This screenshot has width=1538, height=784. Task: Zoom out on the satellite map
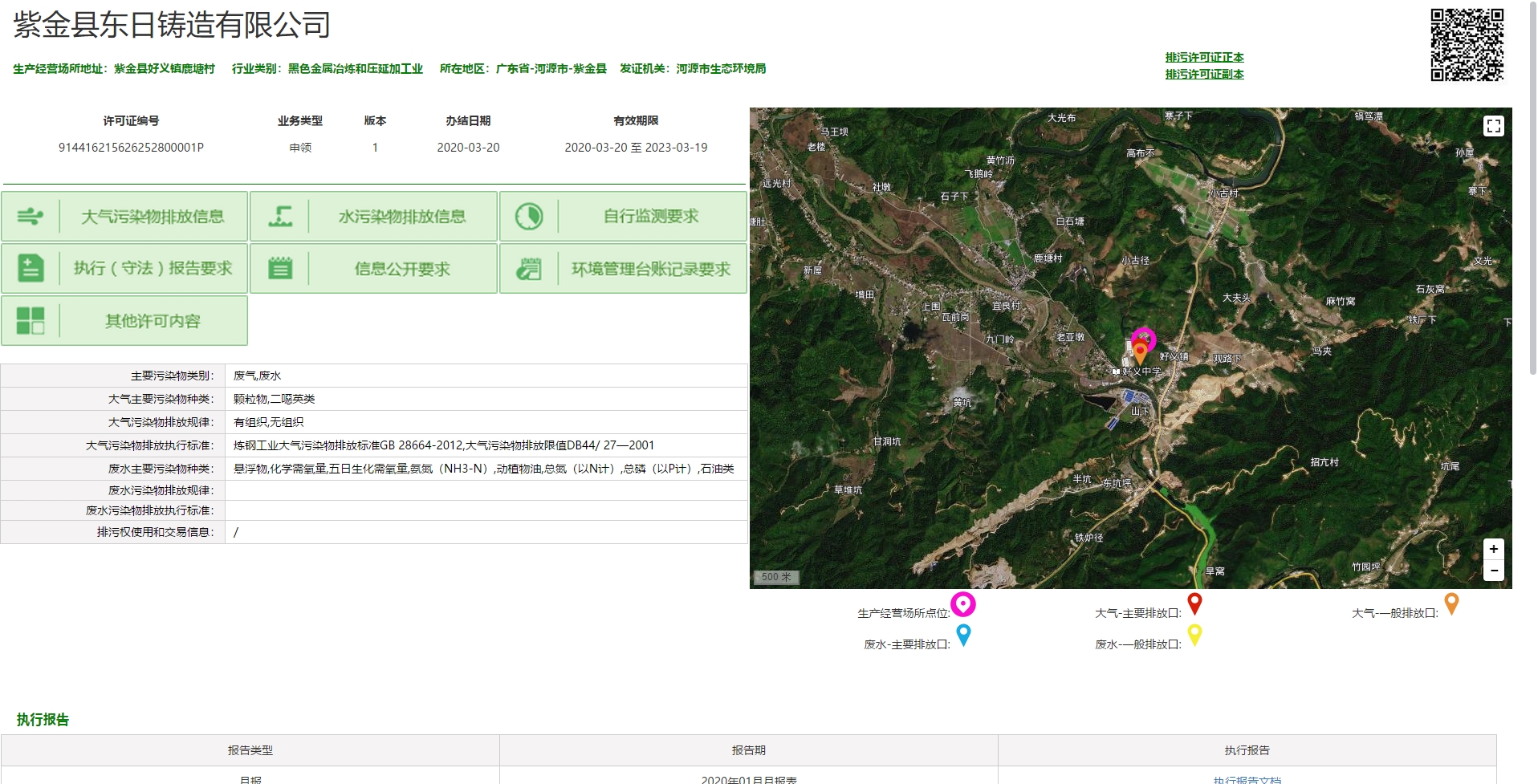(1493, 571)
